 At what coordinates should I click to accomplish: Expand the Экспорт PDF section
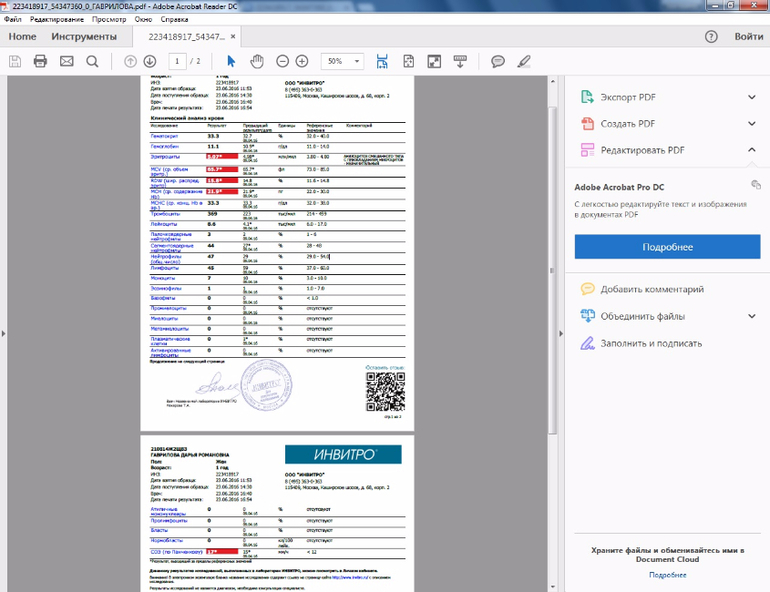[x=751, y=97]
